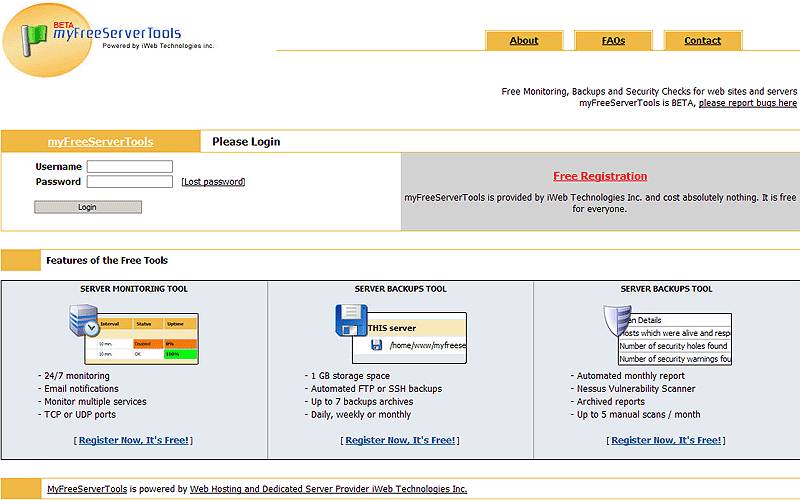800x500 pixels.
Task: Focus the Password input field
Action: click(130, 182)
